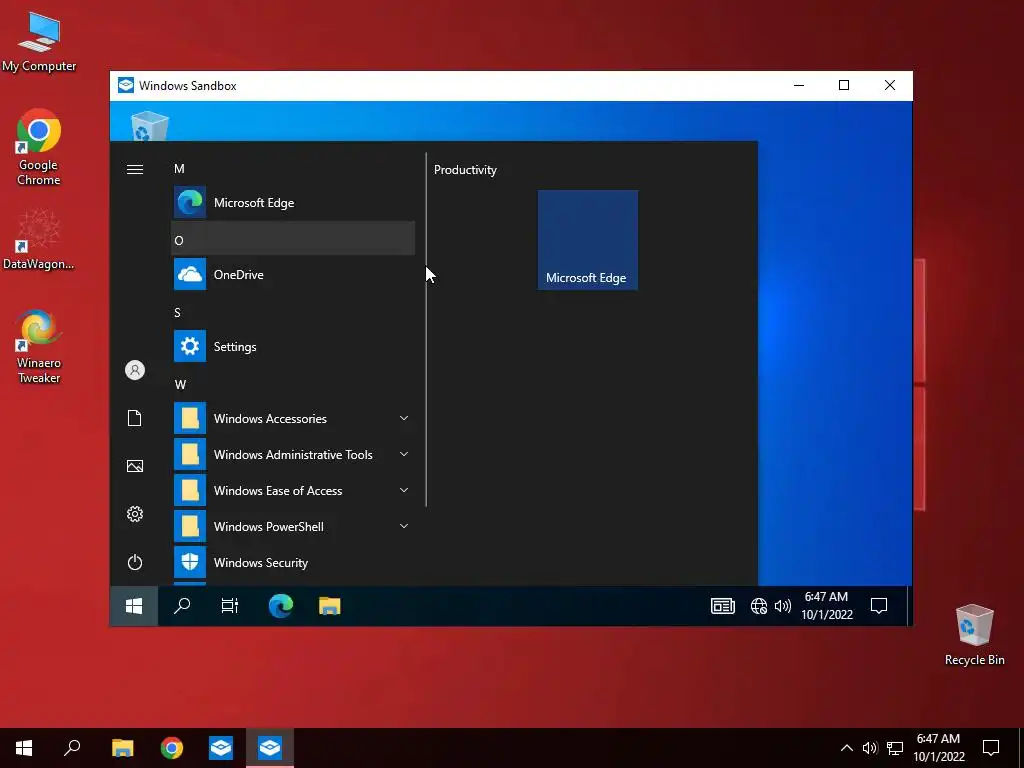
Task: Open News and interests on sandbox taskbar
Action: point(722,606)
